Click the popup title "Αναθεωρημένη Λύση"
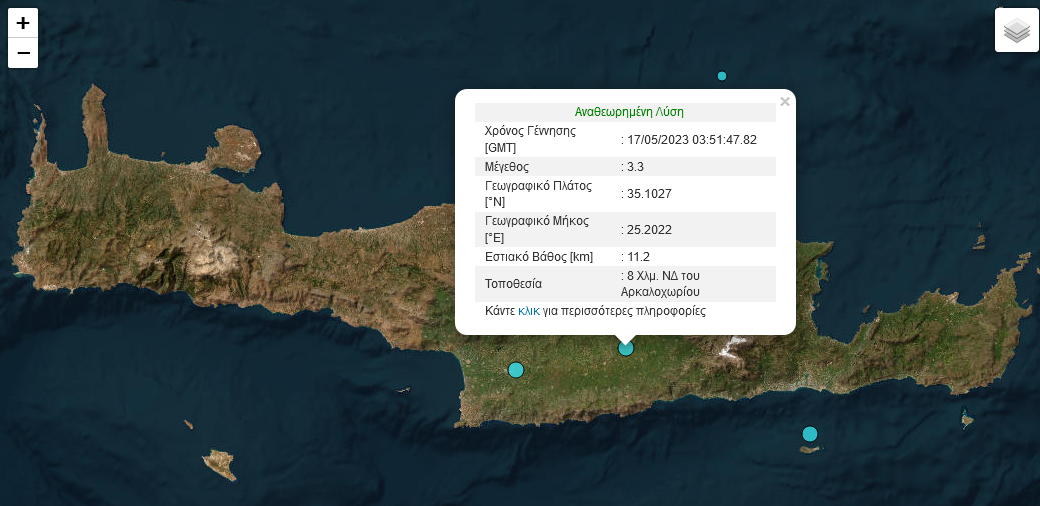The height and width of the screenshot is (506, 1040). (x=629, y=112)
